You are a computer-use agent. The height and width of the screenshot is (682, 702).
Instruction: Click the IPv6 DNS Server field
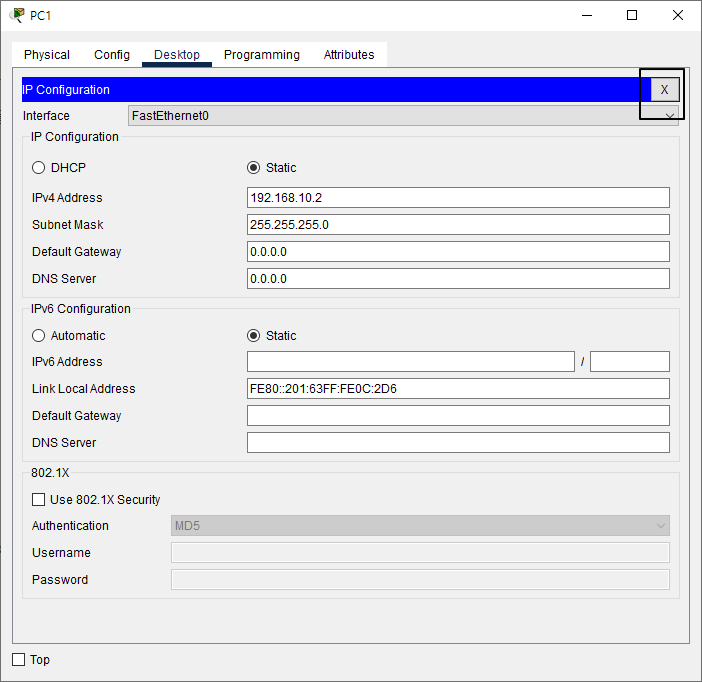(458, 442)
